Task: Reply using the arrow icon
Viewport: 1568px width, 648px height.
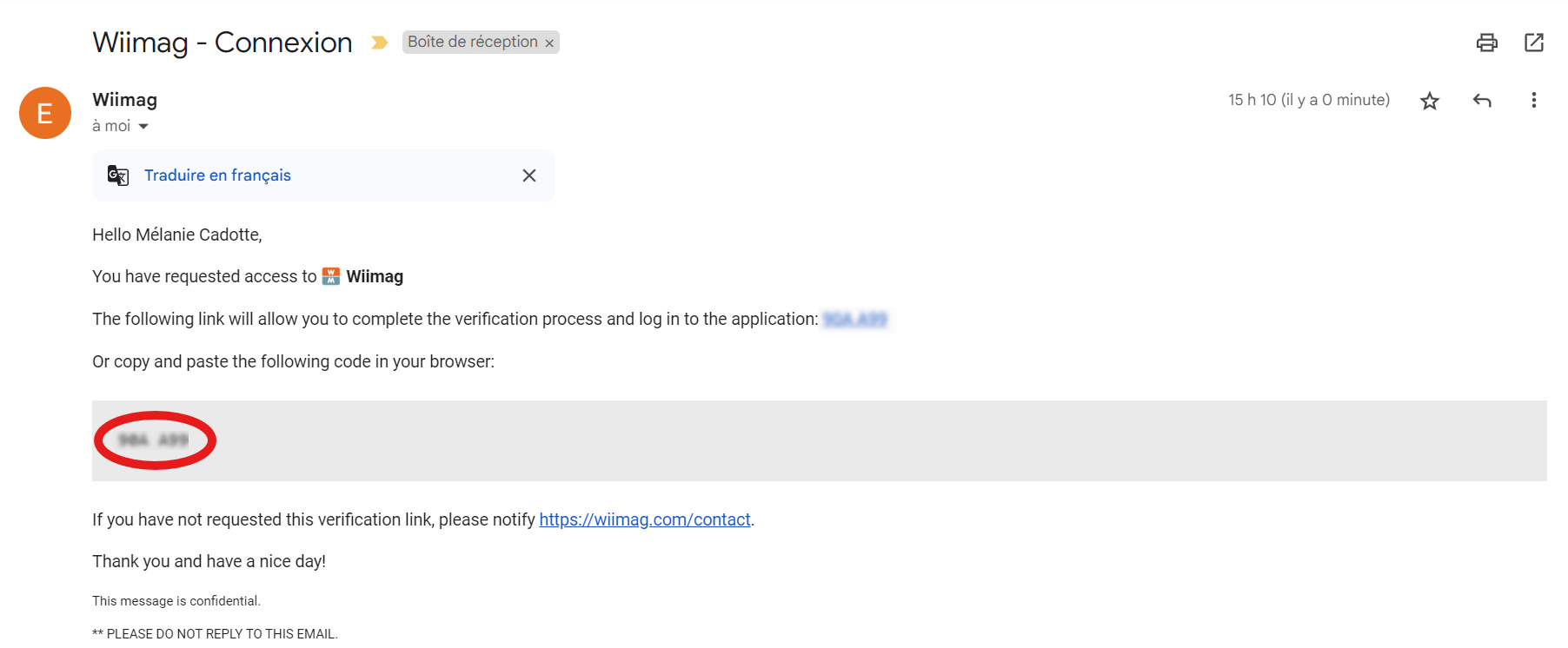Action: tap(1482, 101)
